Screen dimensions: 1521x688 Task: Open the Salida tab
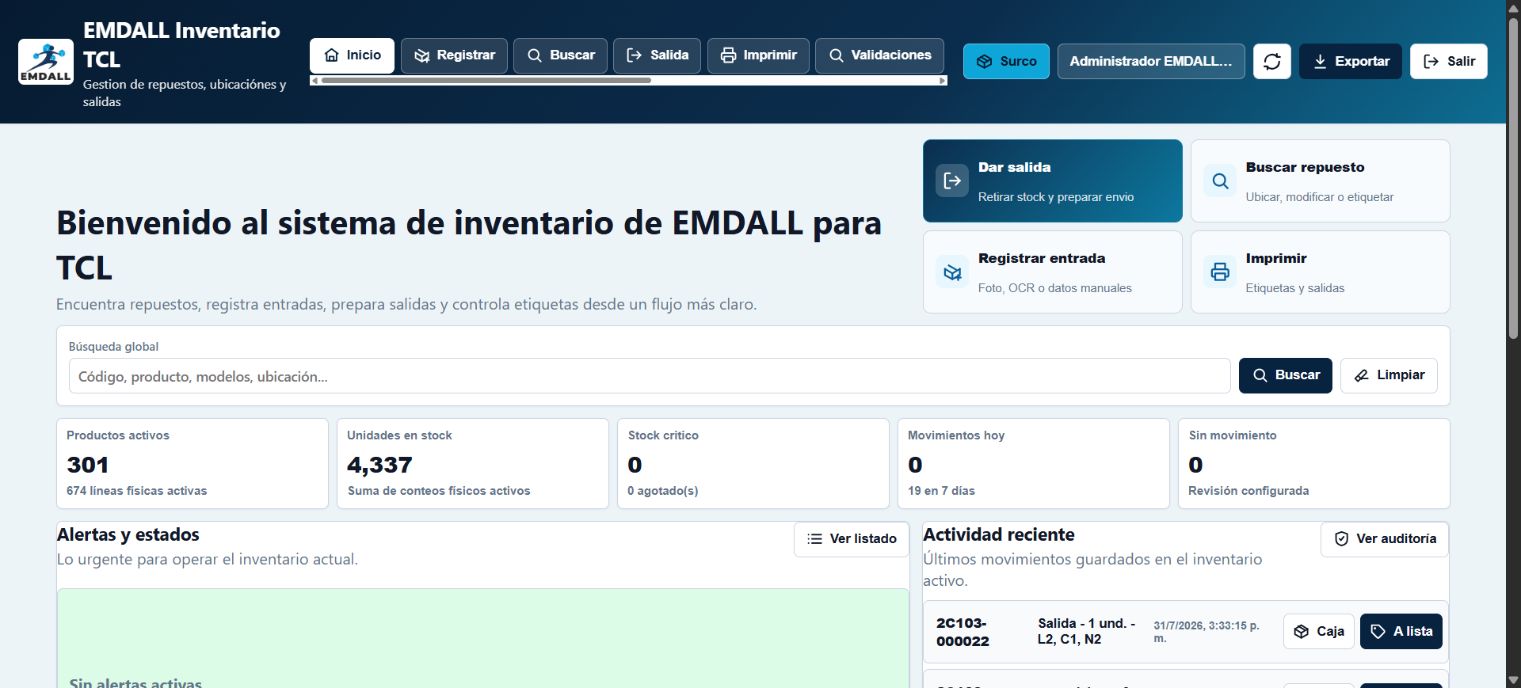657,56
